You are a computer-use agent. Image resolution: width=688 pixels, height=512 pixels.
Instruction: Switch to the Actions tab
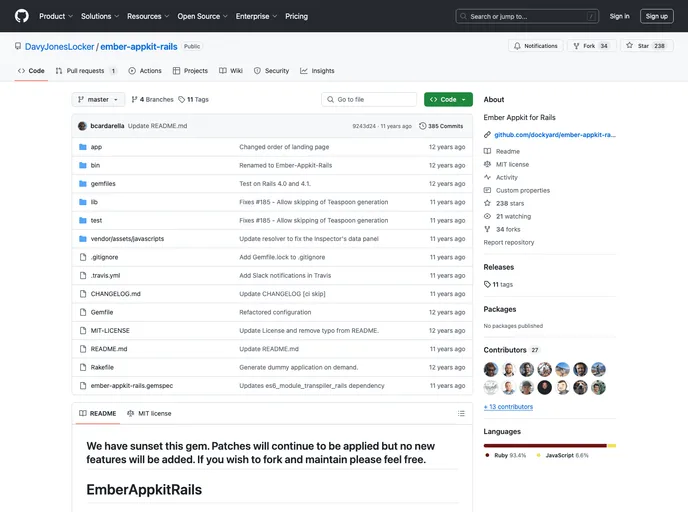point(145,71)
